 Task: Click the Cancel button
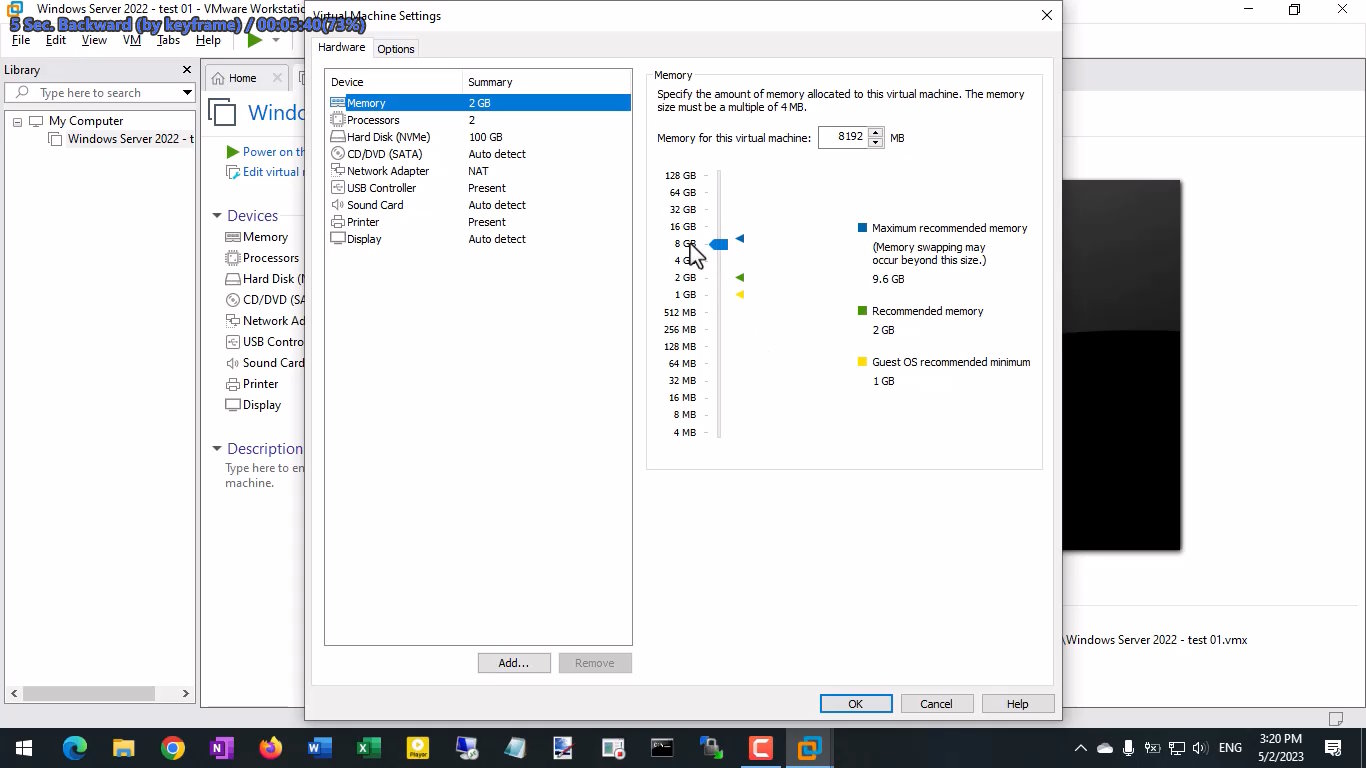936,704
